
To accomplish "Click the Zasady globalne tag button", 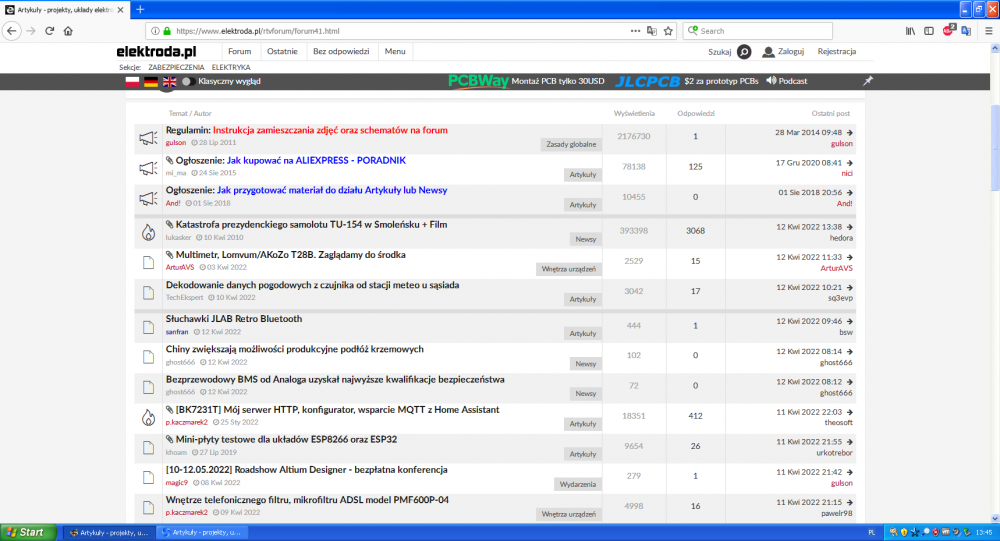I will [571, 144].
